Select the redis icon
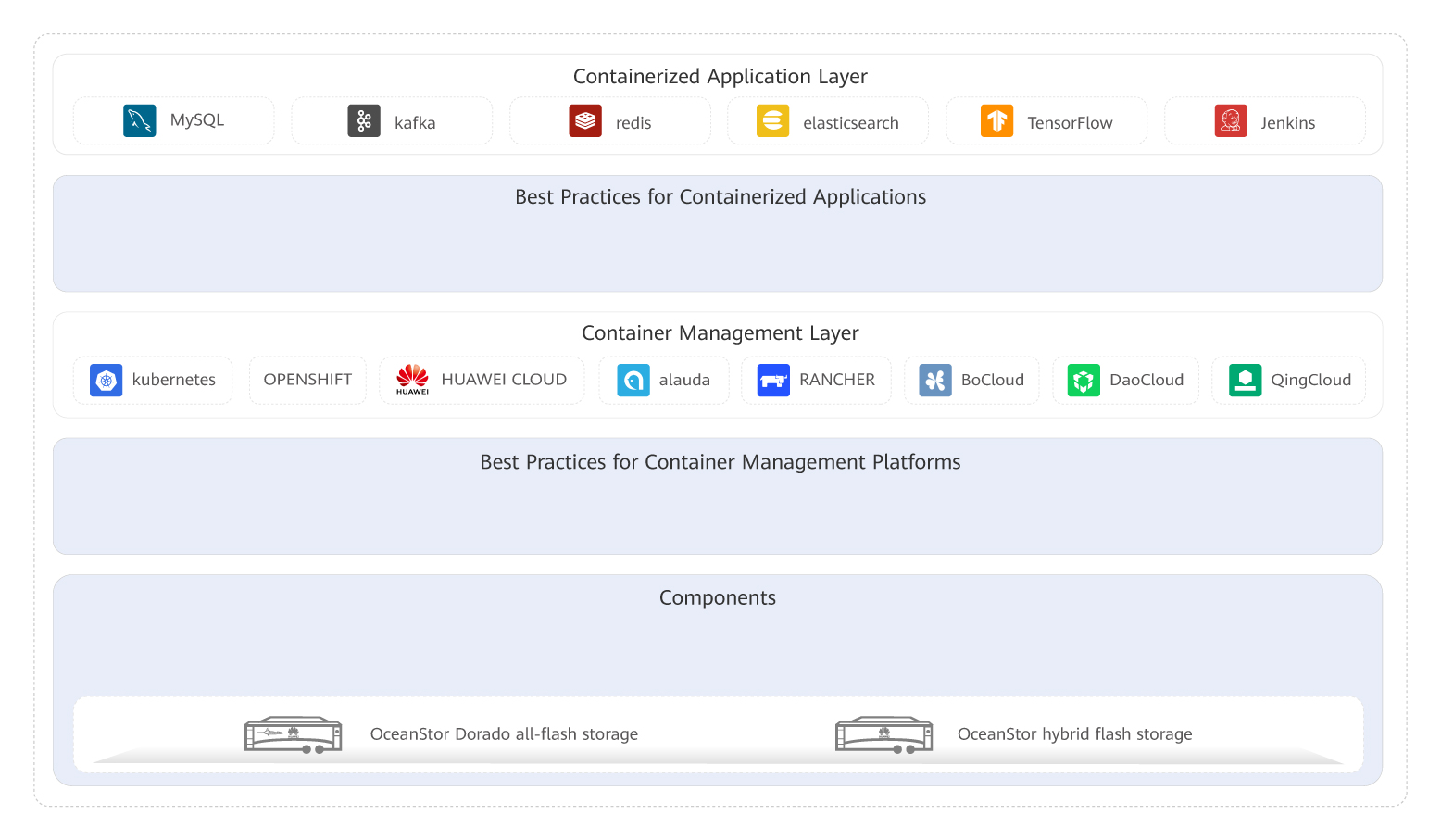The height and width of the screenshot is (840, 1441). point(584,120)
